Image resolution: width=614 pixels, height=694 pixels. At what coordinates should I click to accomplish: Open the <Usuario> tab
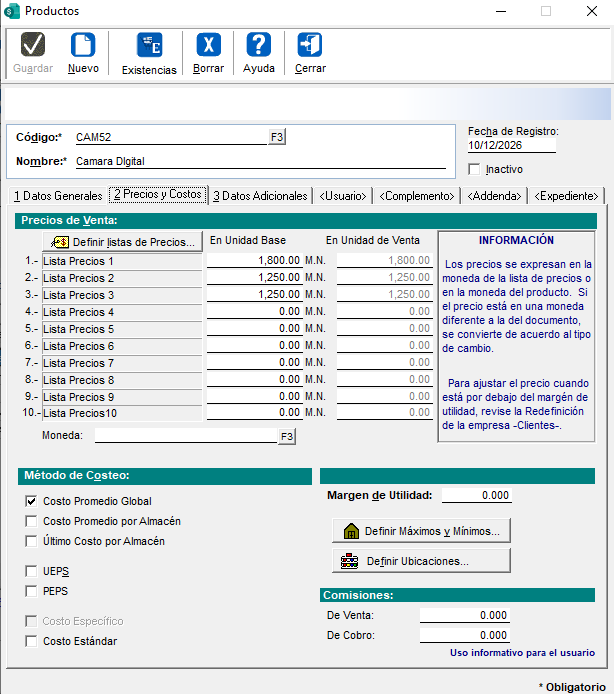pos(343,196)
